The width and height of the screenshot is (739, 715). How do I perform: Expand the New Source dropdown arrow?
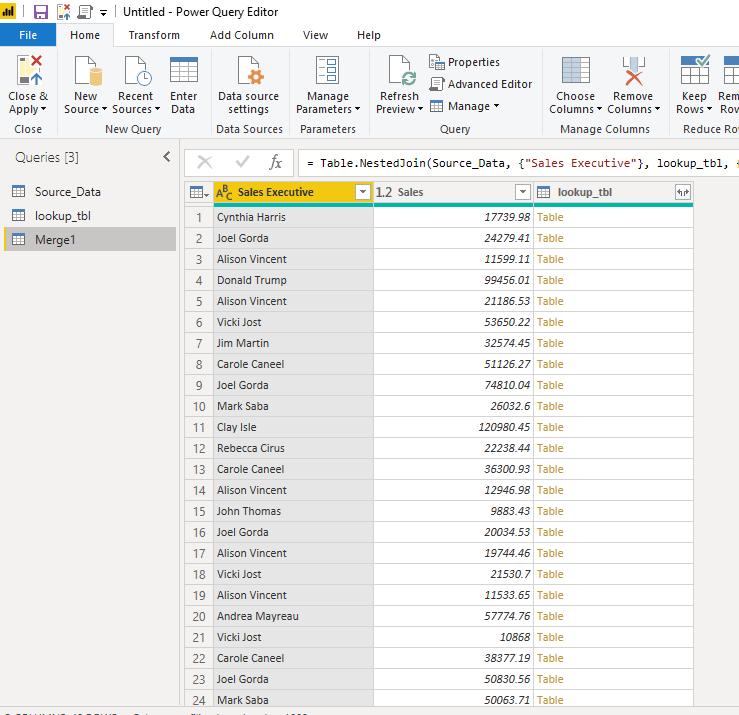click(x=104, y=109)
